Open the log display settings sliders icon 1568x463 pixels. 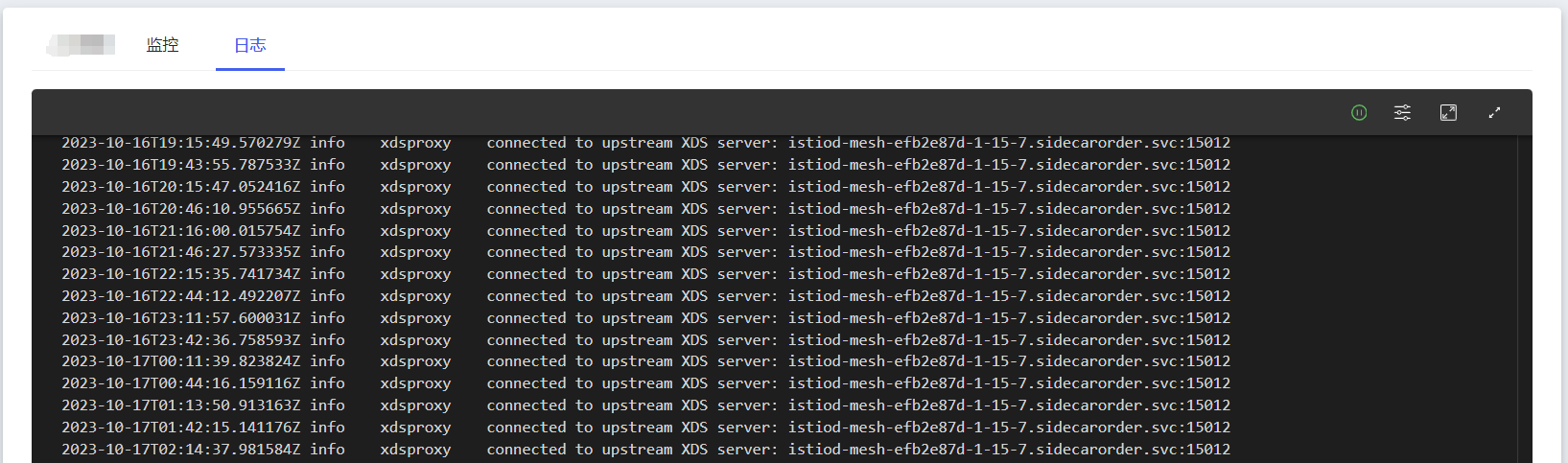(1402, 112)
